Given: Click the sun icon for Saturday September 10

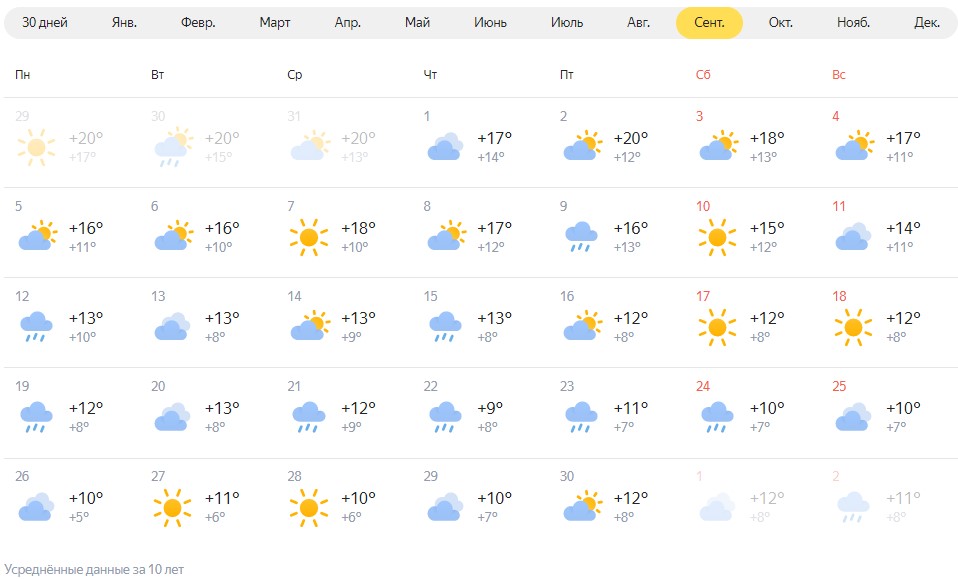Looking at the screenshot, I should click(717, 237).
